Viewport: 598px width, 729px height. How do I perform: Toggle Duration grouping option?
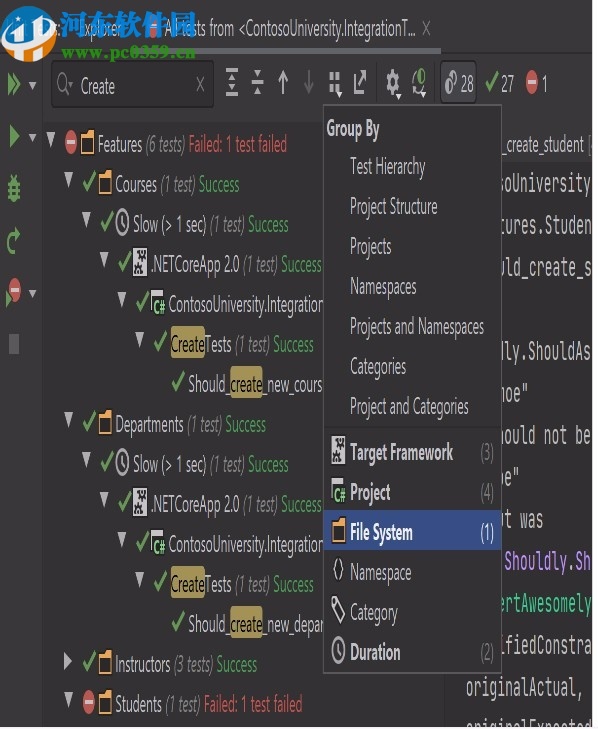tap(412, 652)
